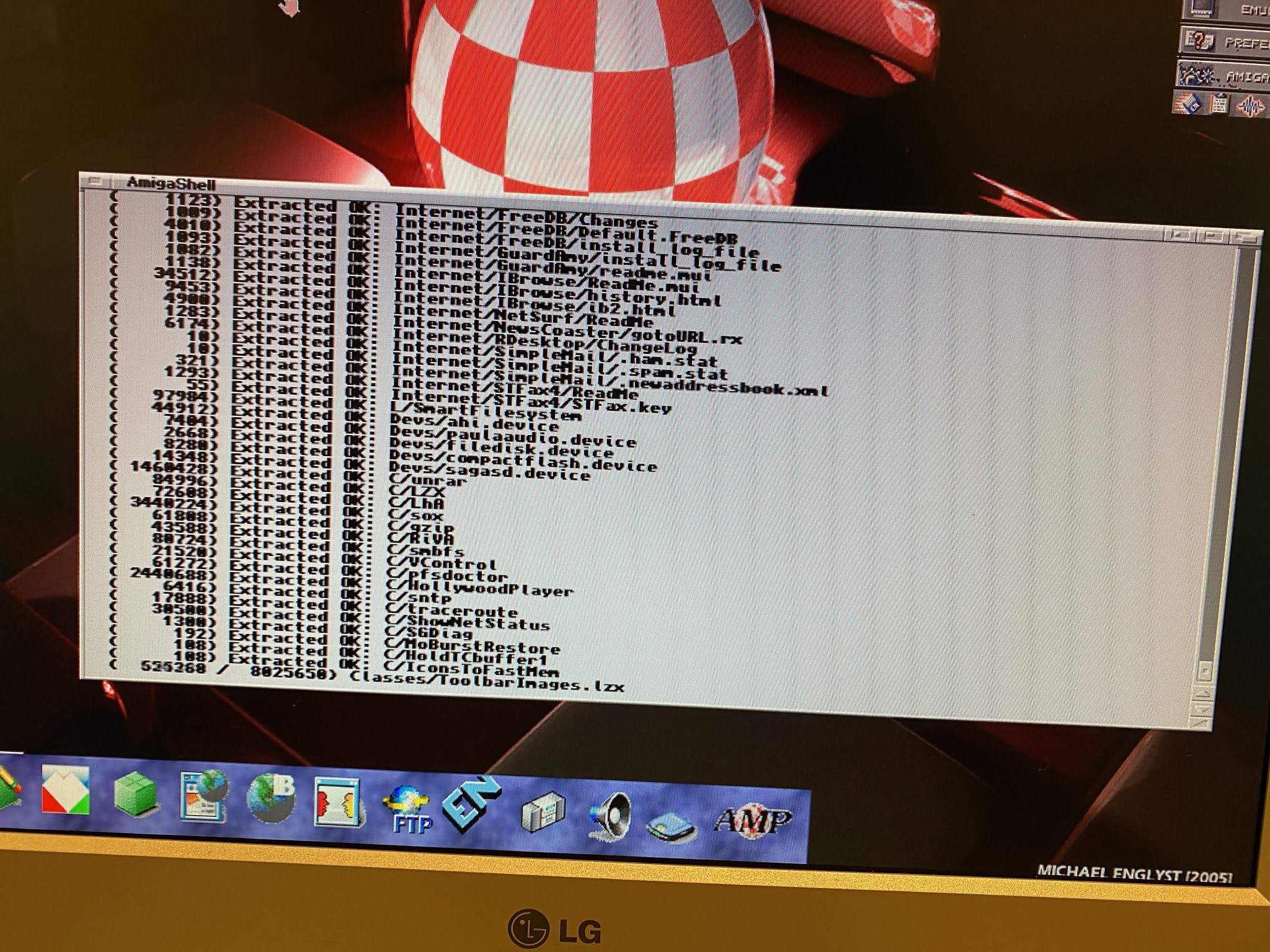Open the green package cube icon
1270x952 pixels.
click(x=136, y=794)
